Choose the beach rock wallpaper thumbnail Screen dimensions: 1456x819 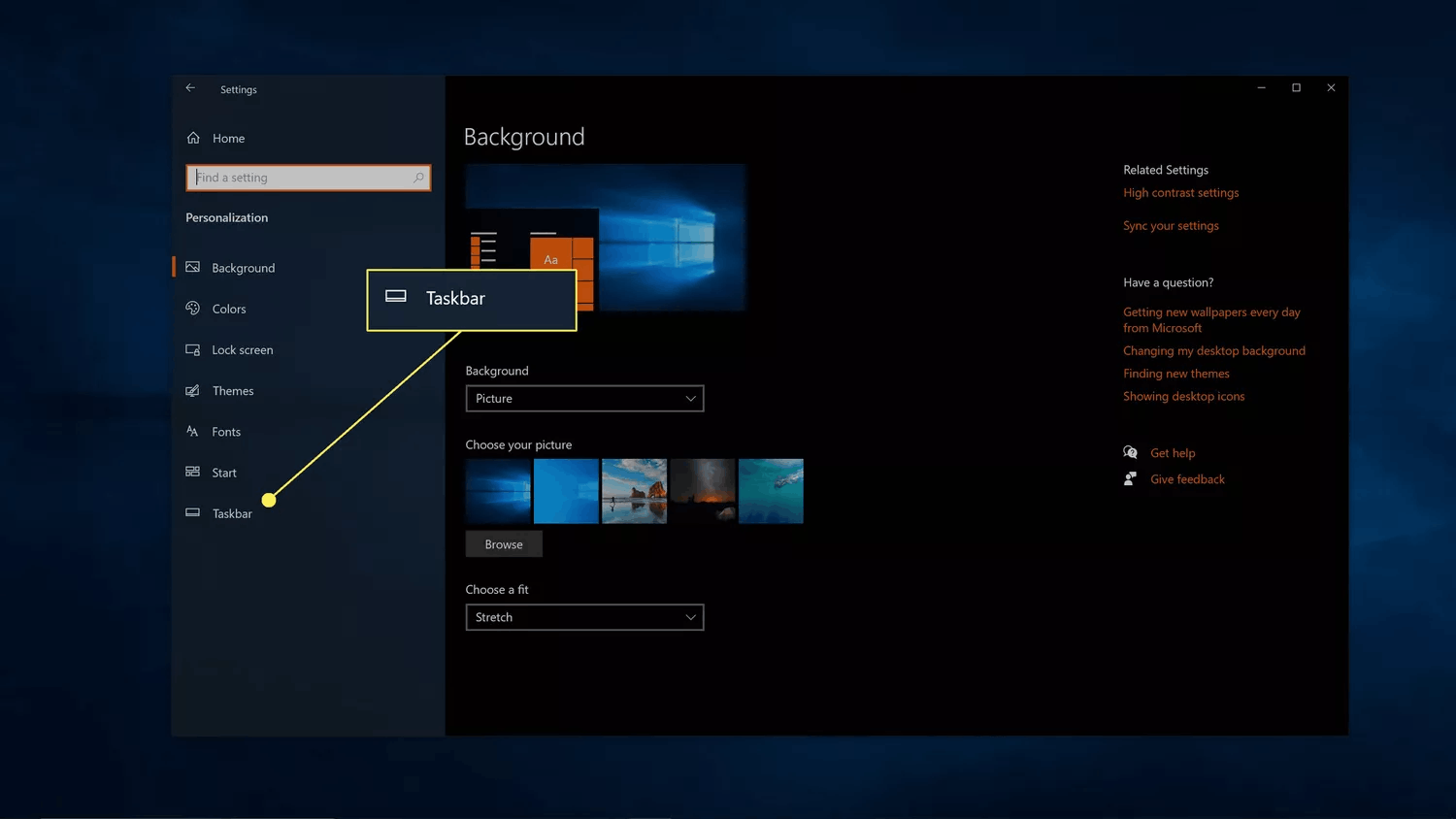[x=634, y=491]
